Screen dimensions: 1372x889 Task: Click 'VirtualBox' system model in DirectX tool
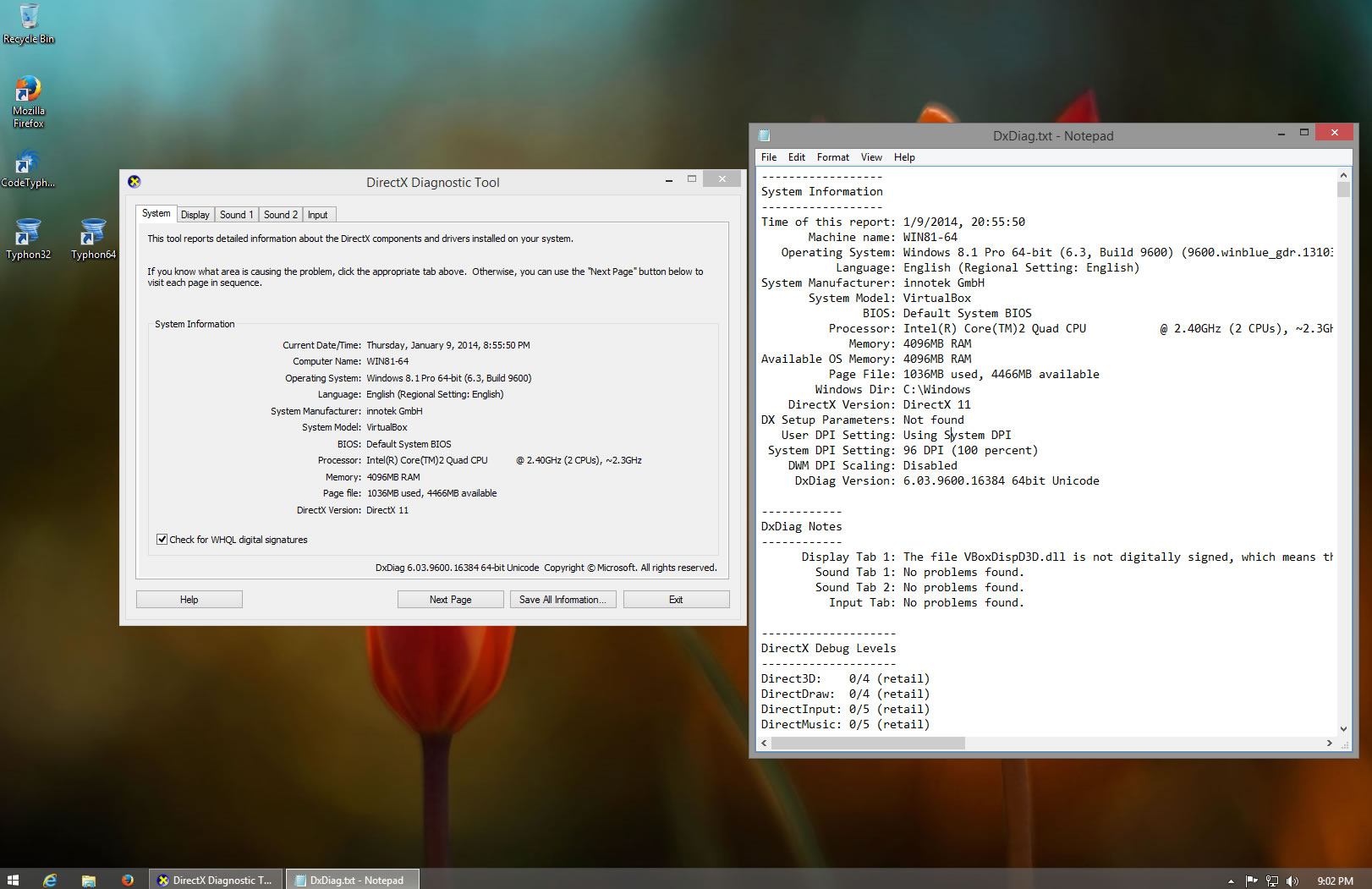tap(387, 428)
